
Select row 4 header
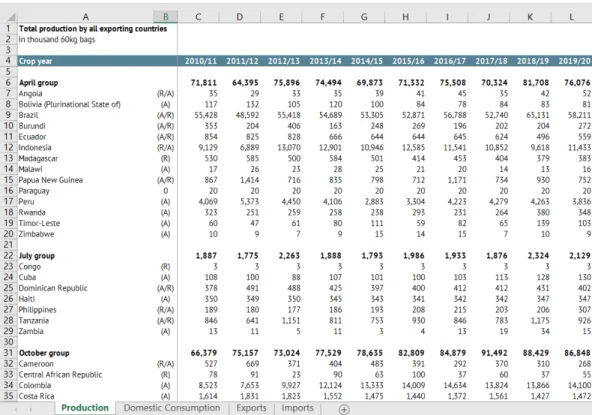pyautogui.click(x=8, y=61)
